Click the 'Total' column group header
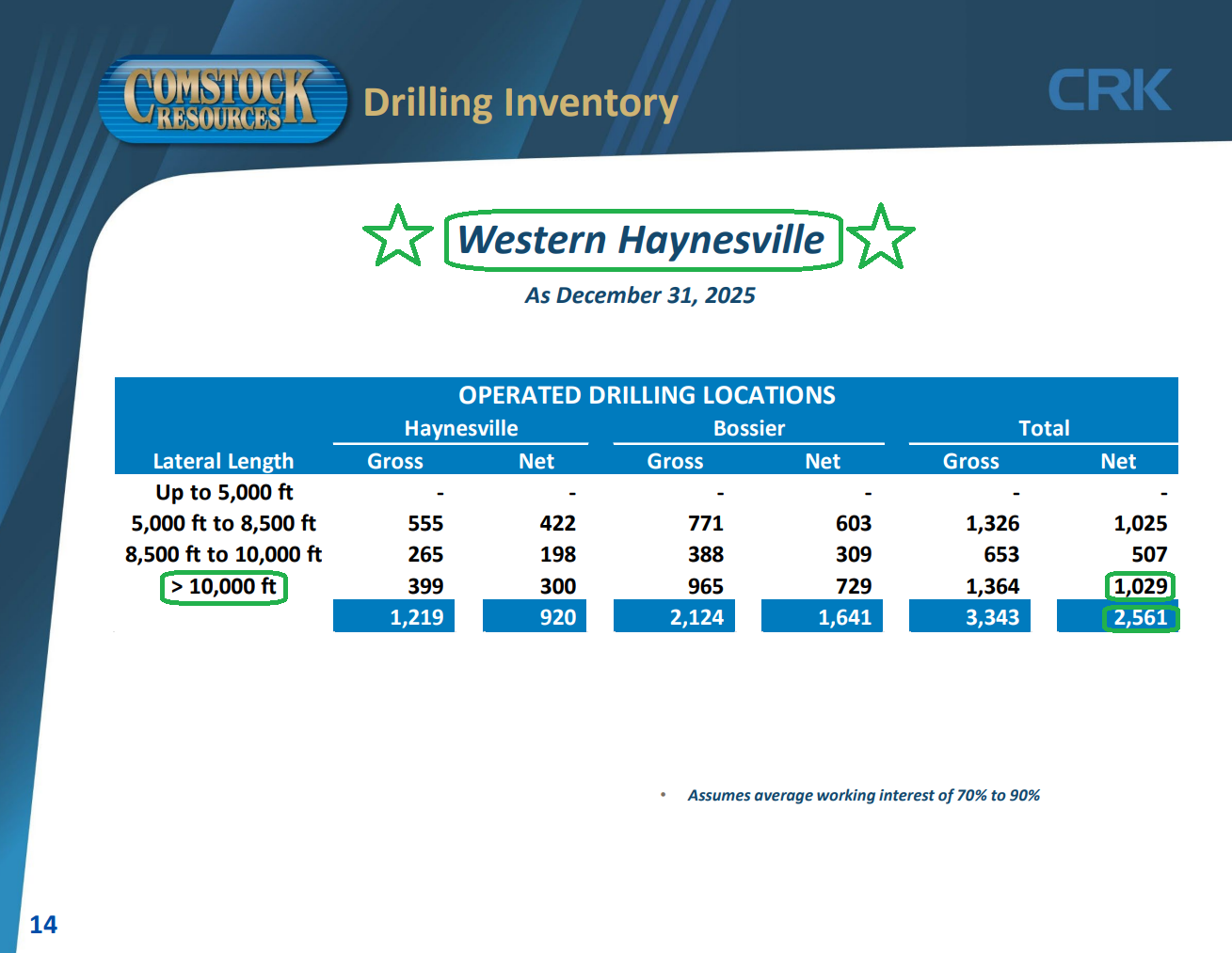 pyautogui.click(x=1044, y=428)
